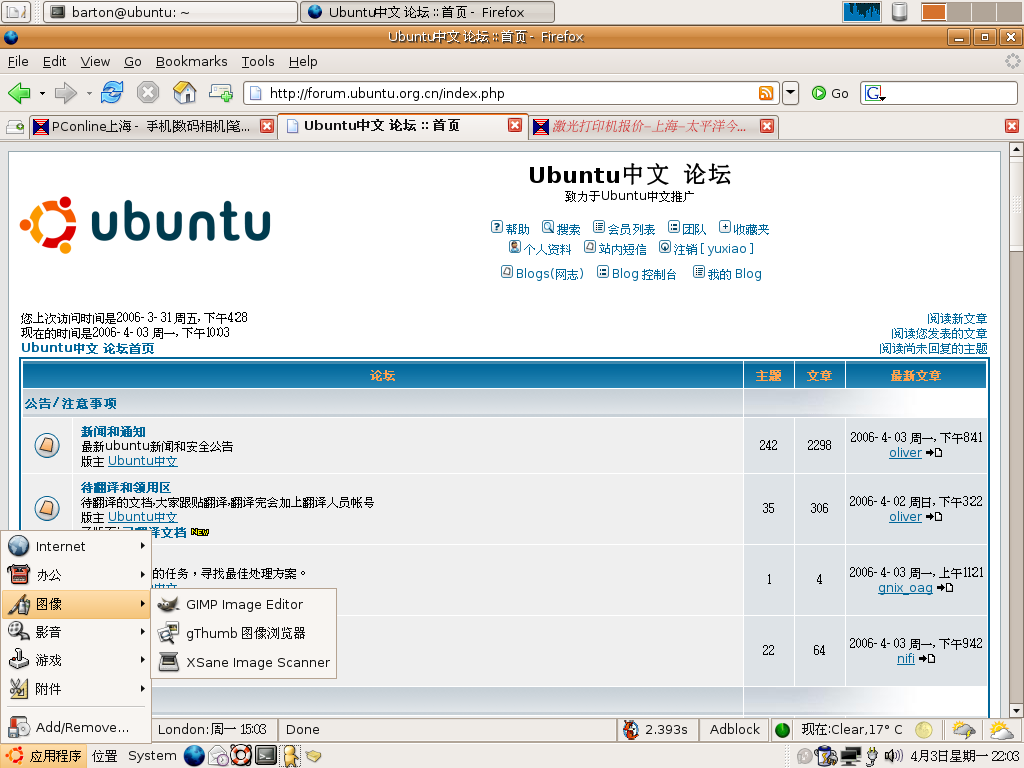The image size is (1024, 768).
Task: Click the Stop loading icon
Action: pos(148,93)
